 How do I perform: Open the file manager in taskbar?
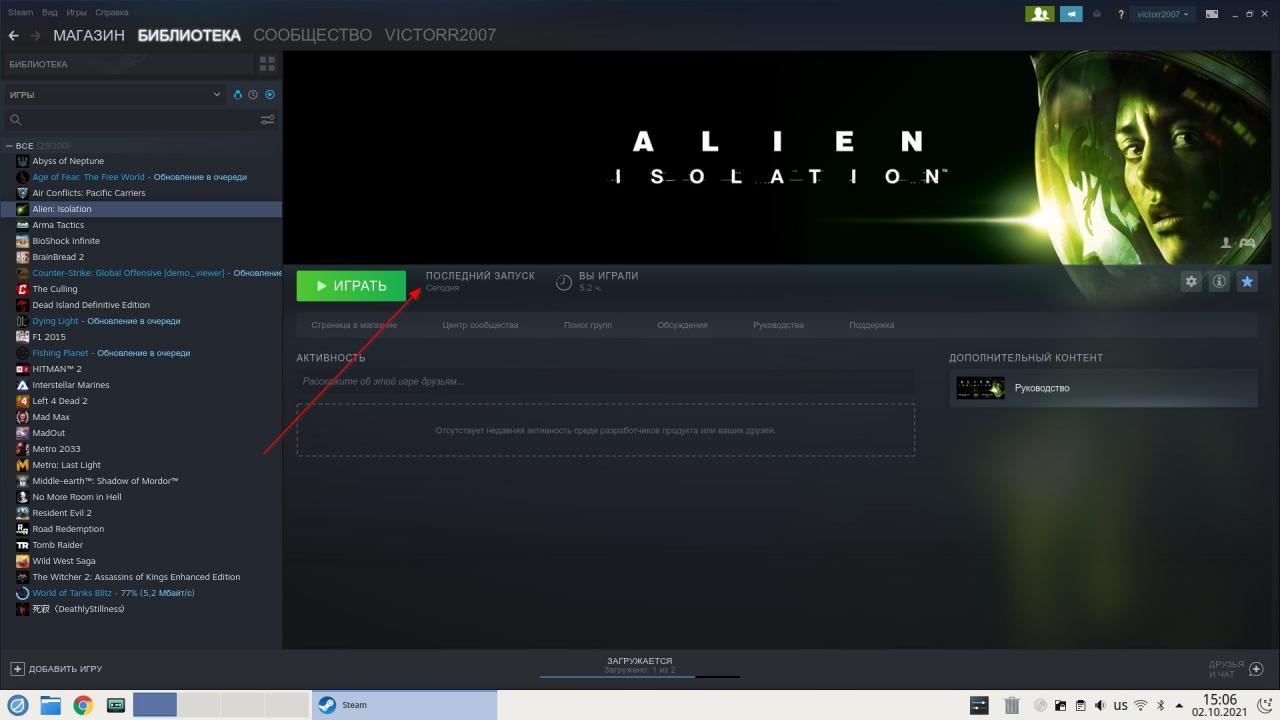tap(50, 705)
